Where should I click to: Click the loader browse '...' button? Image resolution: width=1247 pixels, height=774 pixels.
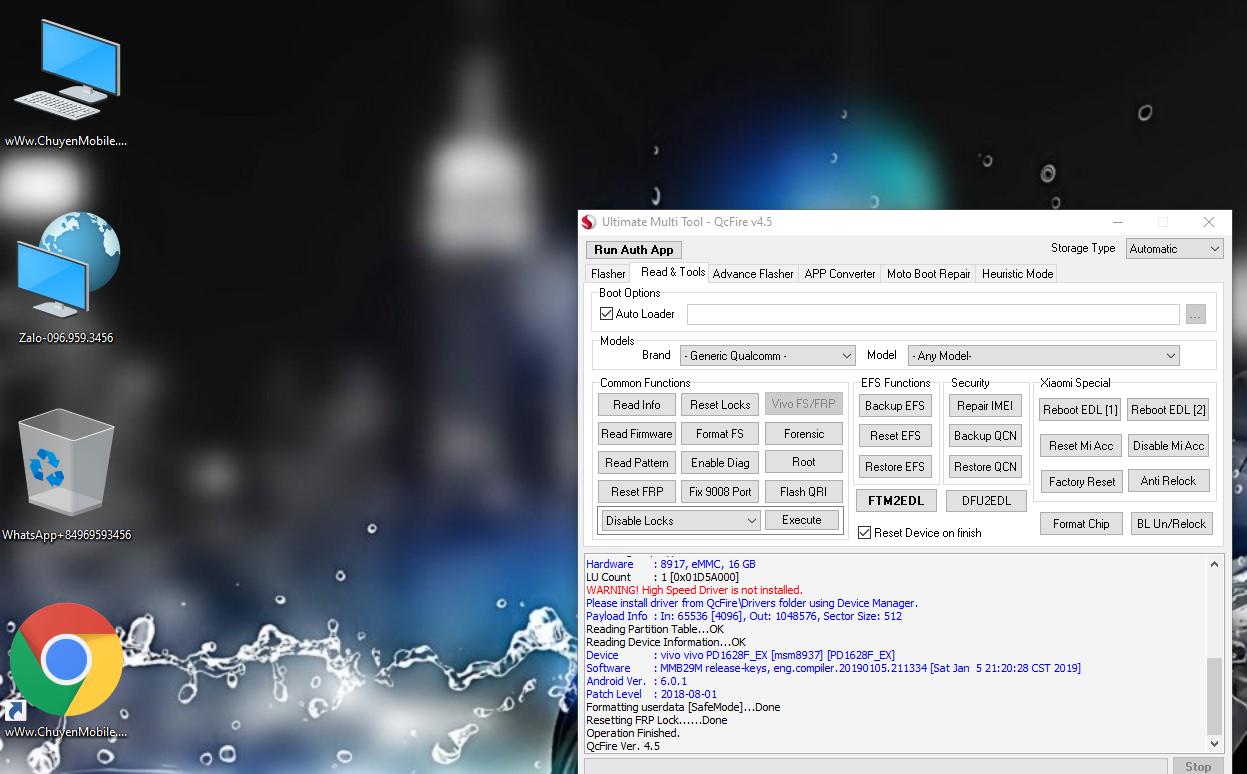click(x=1196, y=315)
